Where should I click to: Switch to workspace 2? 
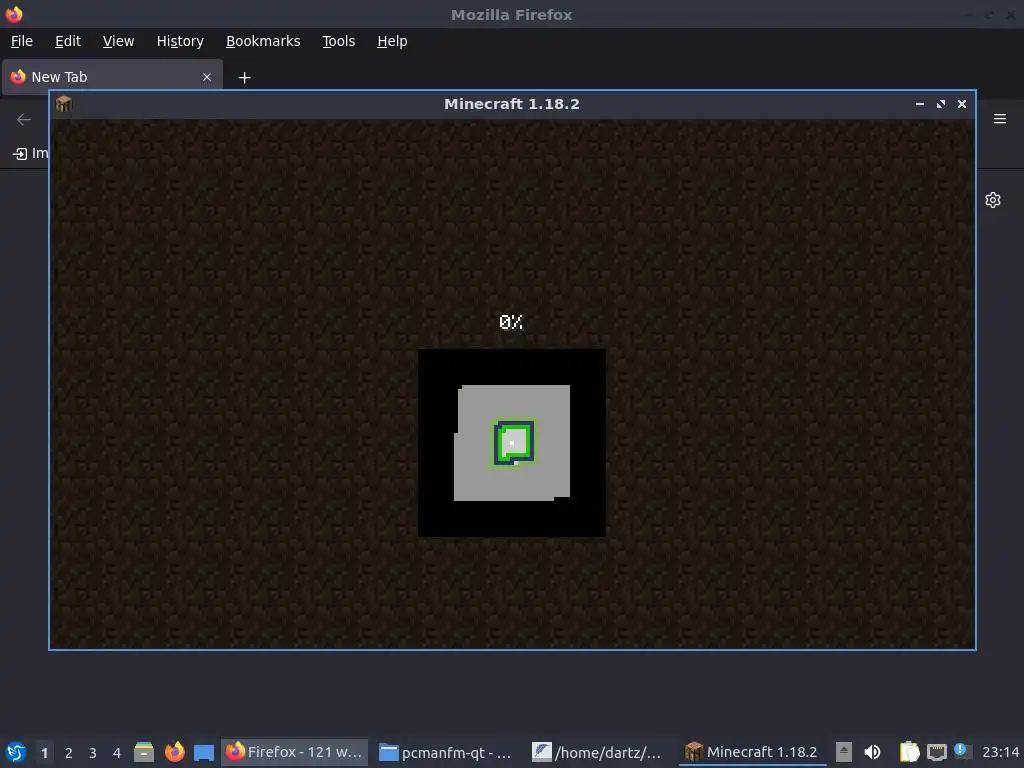[69, 753]
